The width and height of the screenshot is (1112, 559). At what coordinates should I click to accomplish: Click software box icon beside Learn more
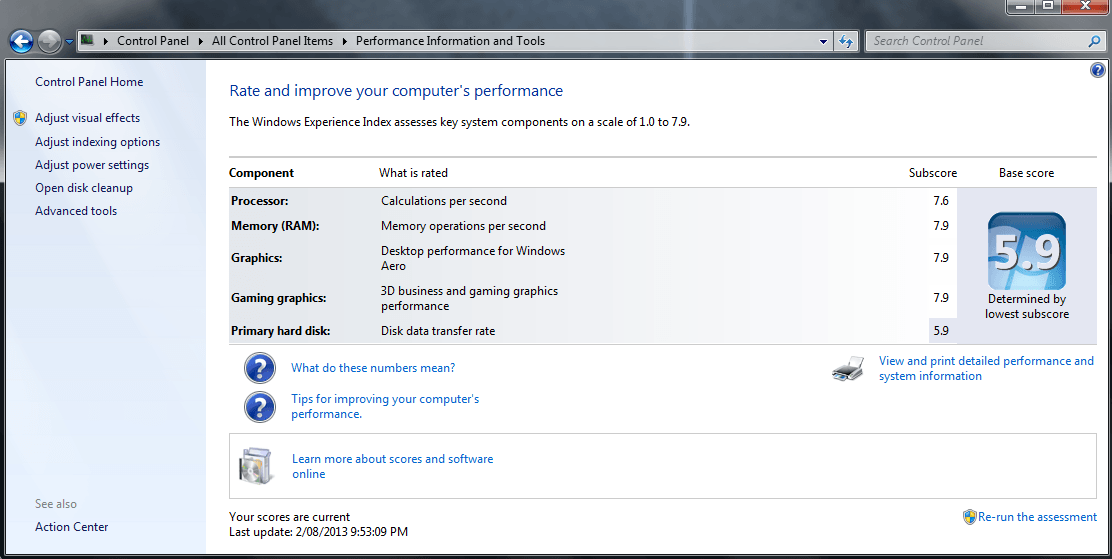pyautogui.click(x=256, y=466)
